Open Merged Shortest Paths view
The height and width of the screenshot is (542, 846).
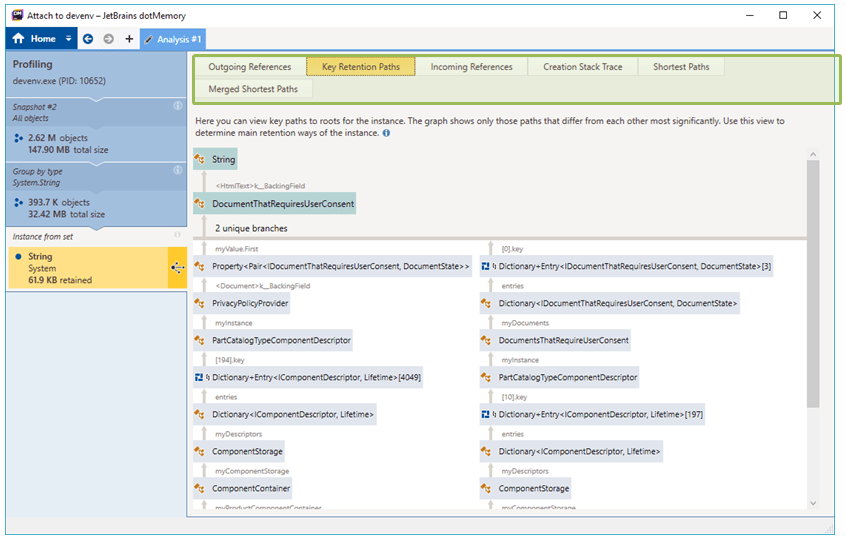click(252, 89)
